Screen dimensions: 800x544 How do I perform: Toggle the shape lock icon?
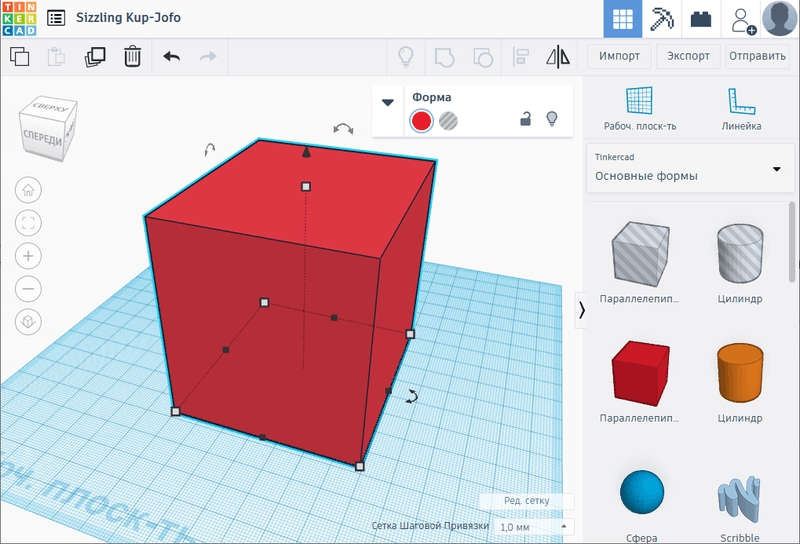525,120
